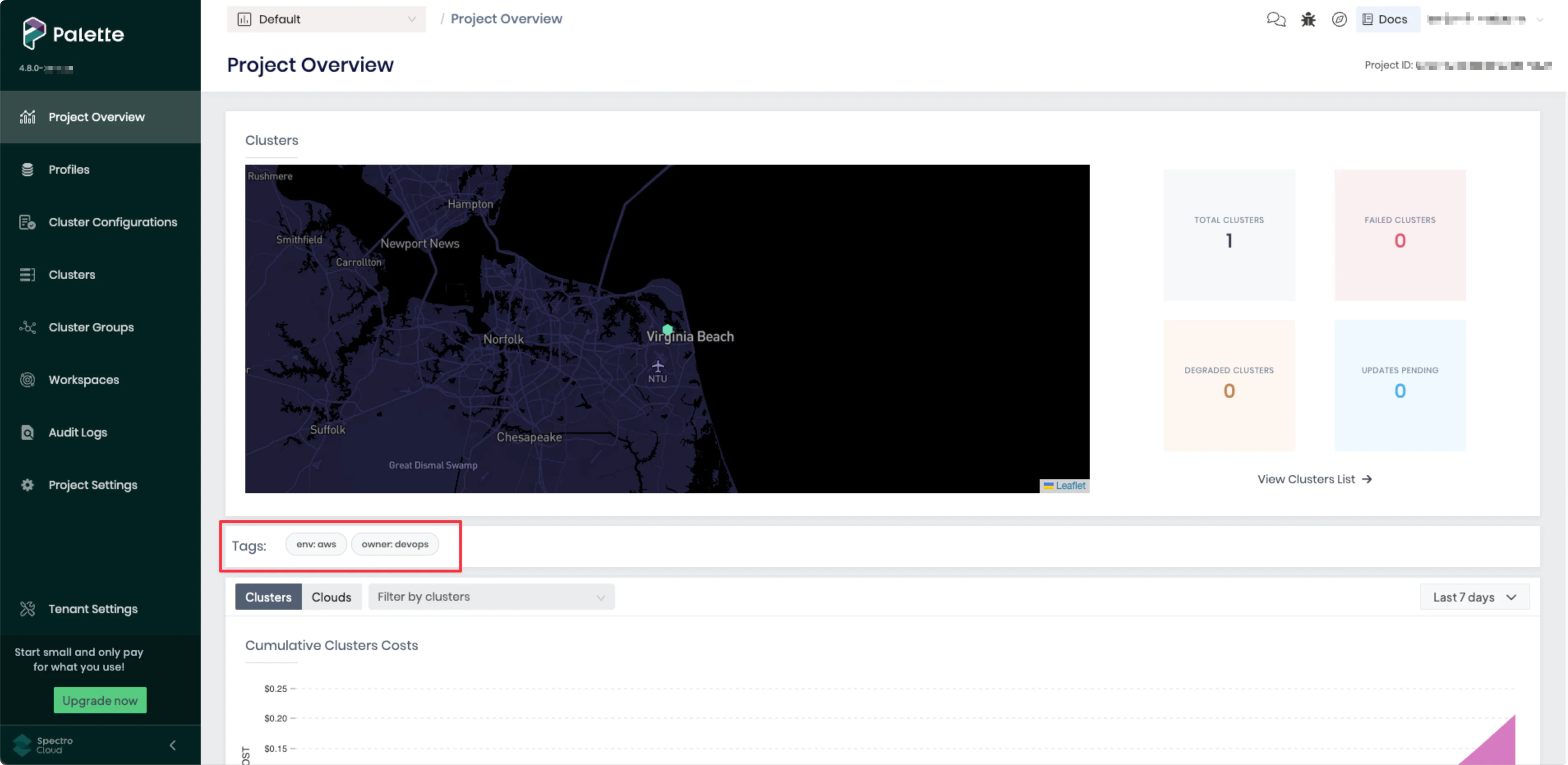Click the cluster marker near Virginia Beach

668,329
